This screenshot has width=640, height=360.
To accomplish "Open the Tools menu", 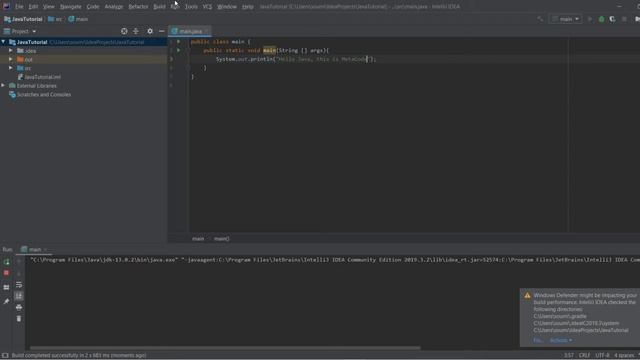I will coord(191,7).
